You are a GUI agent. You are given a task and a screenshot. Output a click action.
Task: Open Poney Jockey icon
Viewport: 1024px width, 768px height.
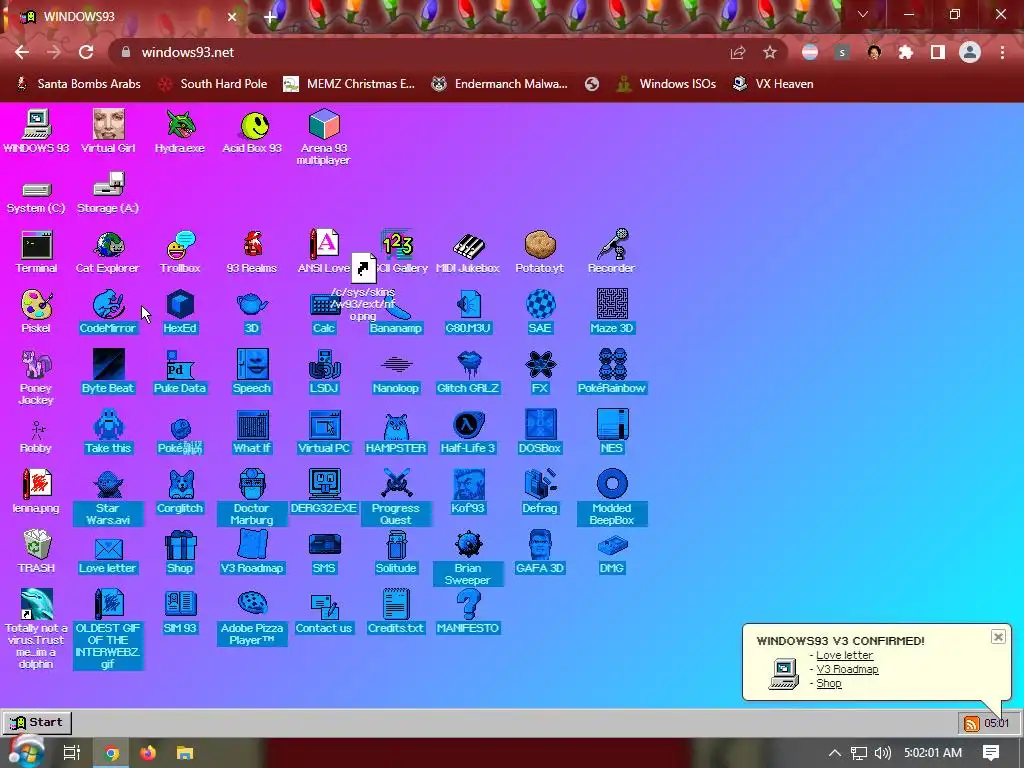(37, 377)
